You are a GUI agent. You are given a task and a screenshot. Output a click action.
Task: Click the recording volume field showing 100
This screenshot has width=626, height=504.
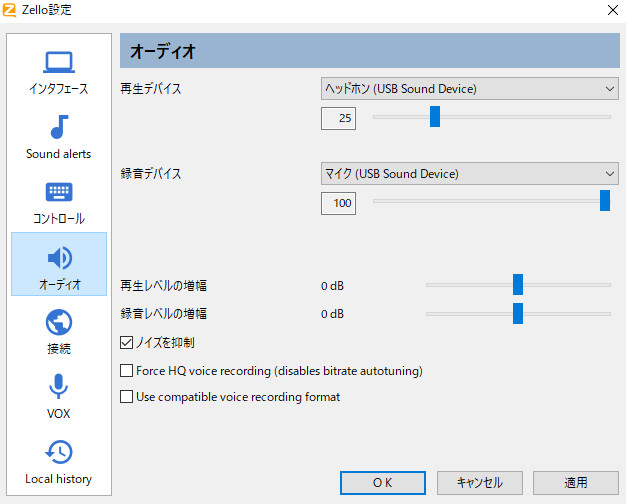click(338, 204)
